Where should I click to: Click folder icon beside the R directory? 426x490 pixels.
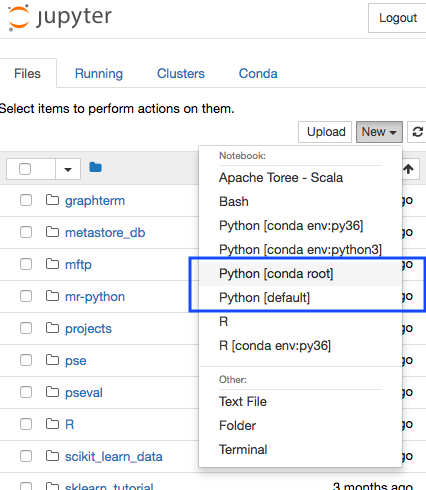(x=52, y=424)
